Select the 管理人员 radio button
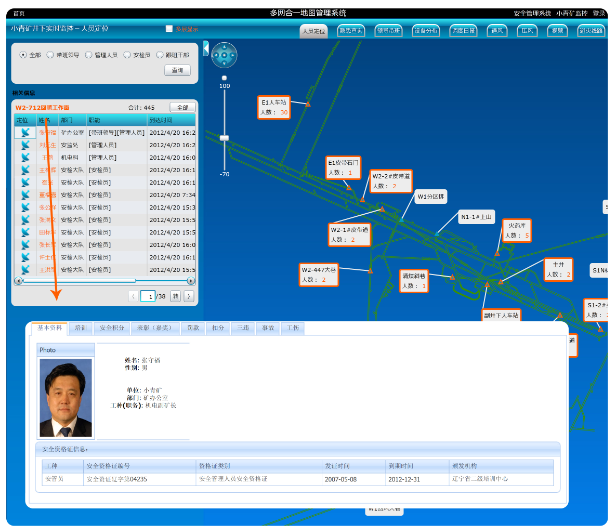Screen dimensions: 615x532 (88, 55)
